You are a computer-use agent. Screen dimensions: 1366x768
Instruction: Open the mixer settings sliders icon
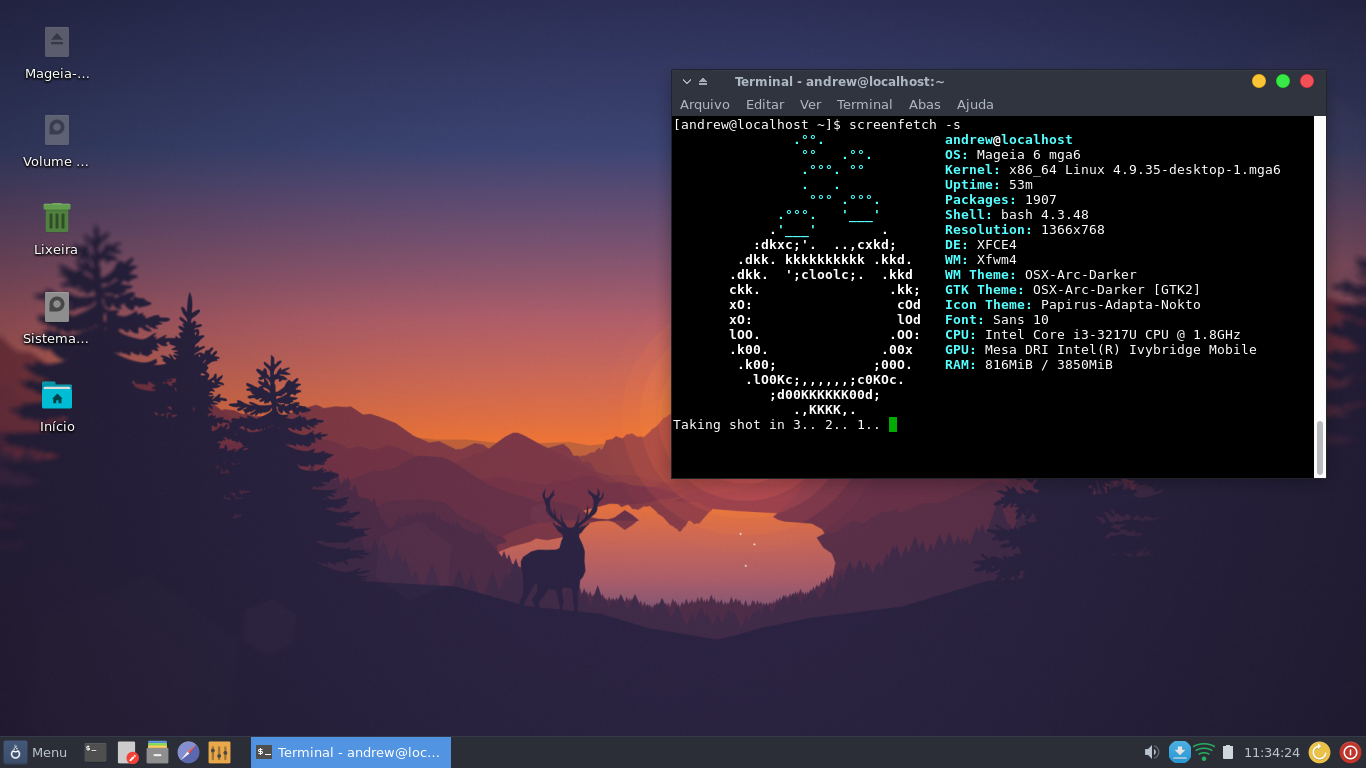219,752
